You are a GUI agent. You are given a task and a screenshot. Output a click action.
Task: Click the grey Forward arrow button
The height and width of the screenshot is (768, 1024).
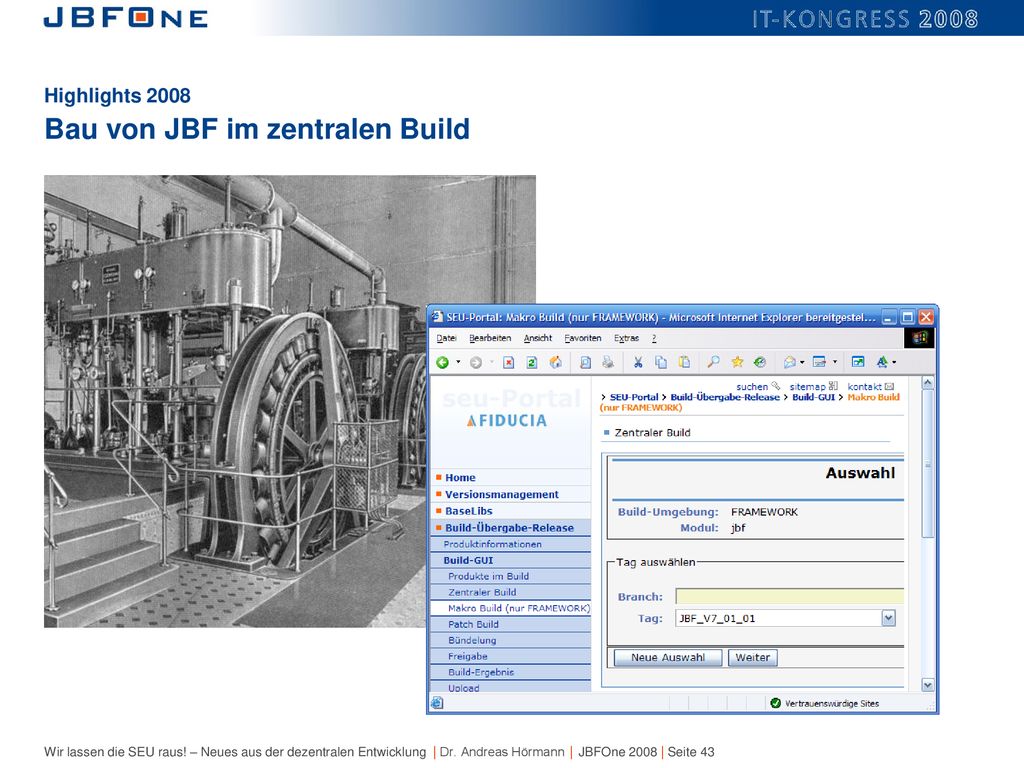476,362
